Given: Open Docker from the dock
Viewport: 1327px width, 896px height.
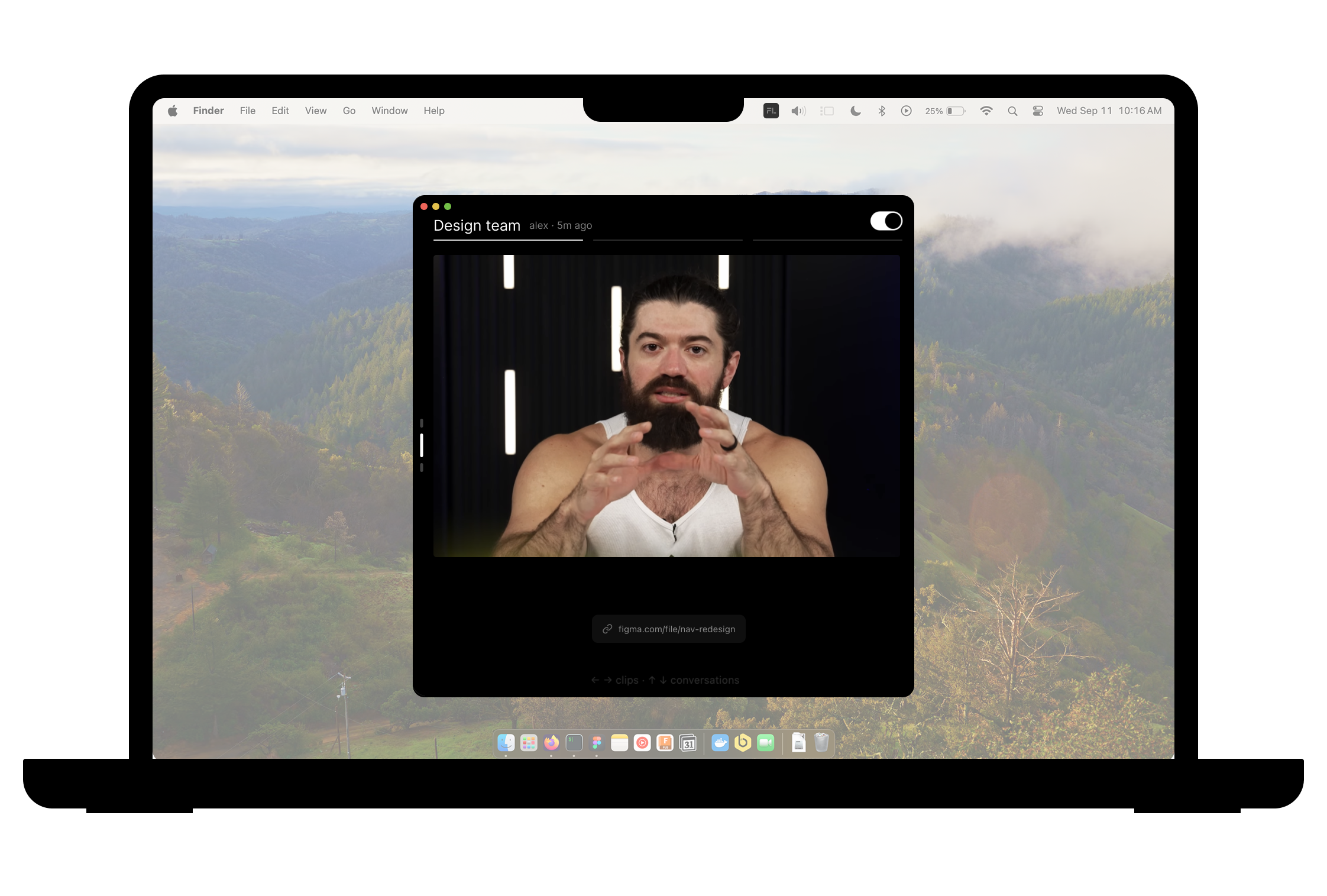Looking at the screenshot, I should point(720,743).
